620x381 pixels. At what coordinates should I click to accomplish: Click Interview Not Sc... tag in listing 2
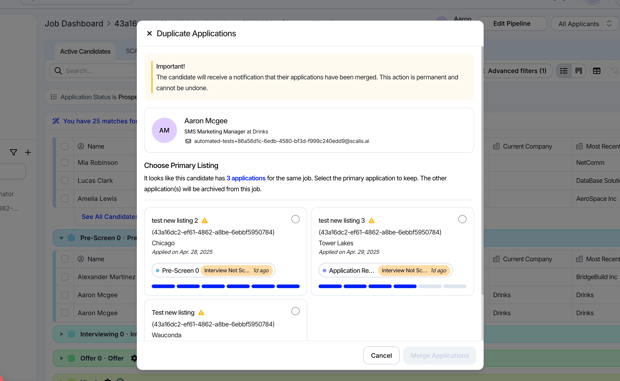pos(237,271)
